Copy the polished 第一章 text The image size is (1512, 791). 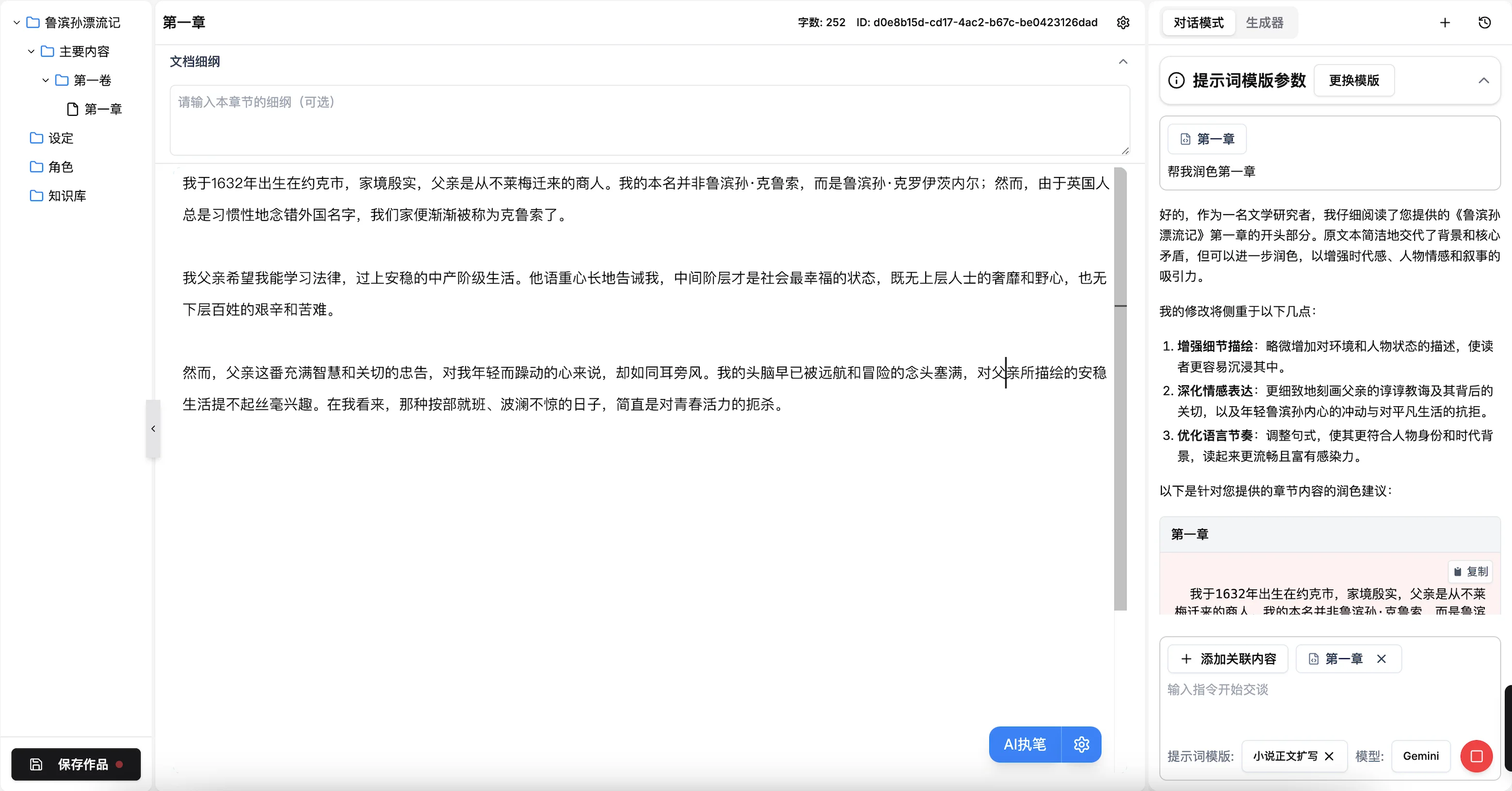[1471, 571]
